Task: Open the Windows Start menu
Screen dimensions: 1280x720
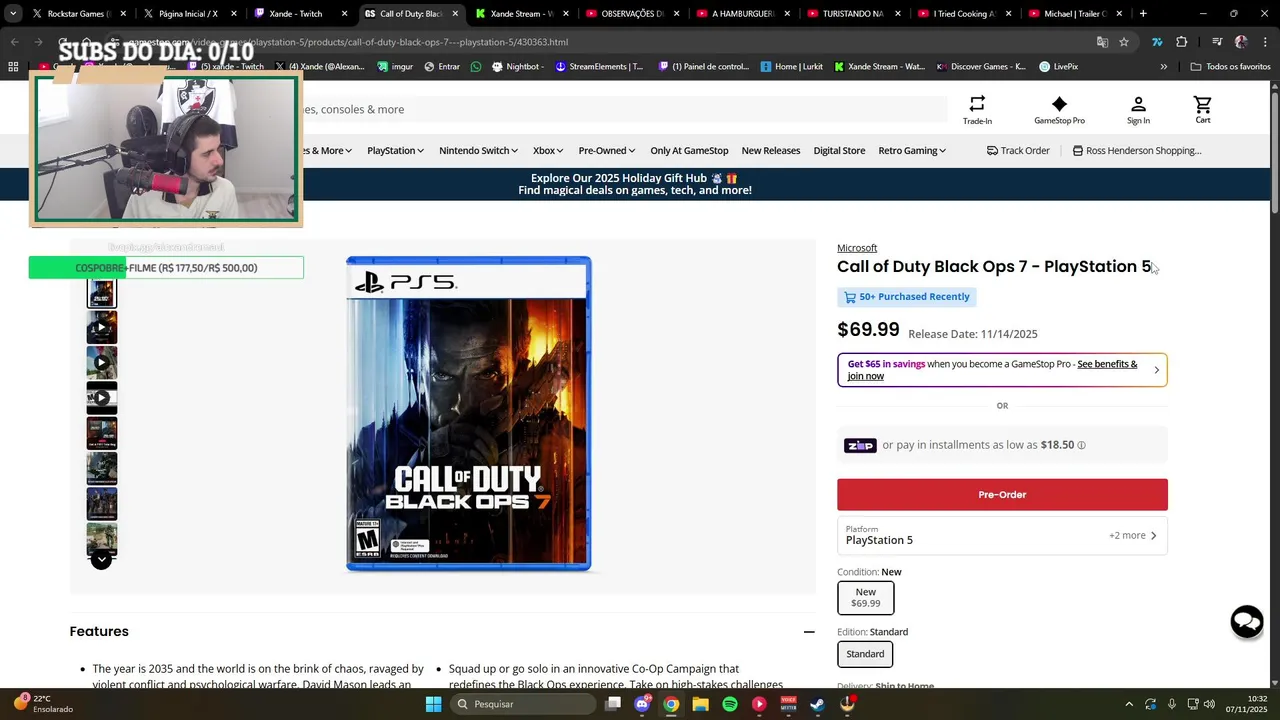Action: [433, 704]
